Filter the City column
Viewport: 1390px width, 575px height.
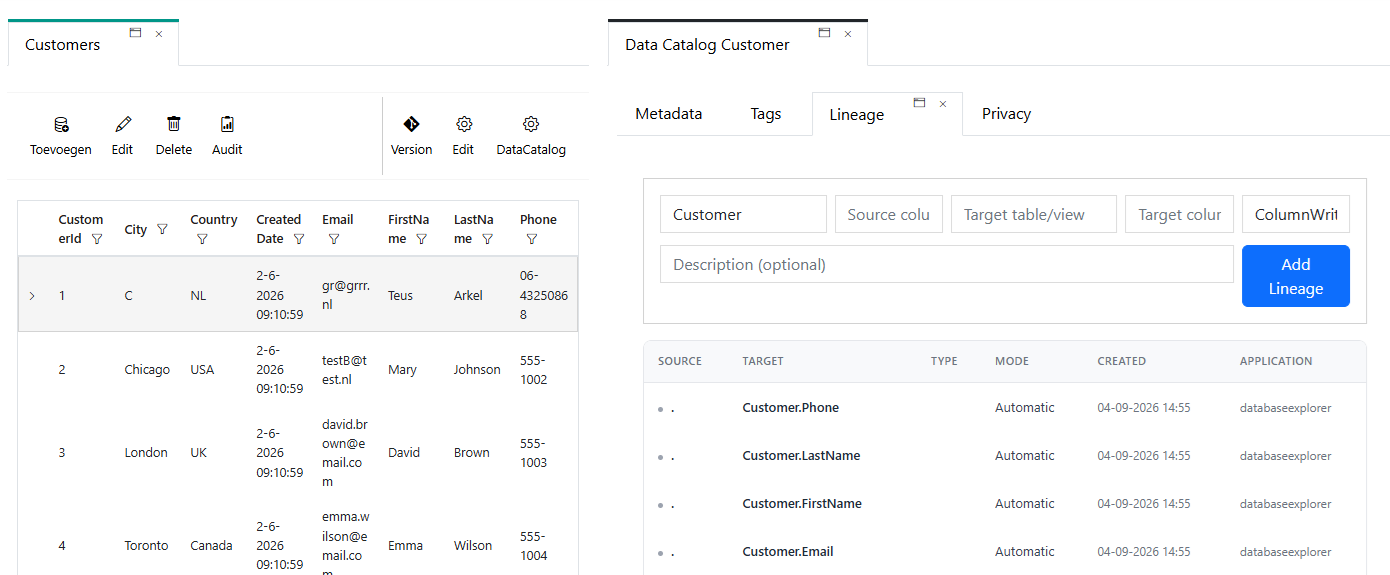pos(162,229)
